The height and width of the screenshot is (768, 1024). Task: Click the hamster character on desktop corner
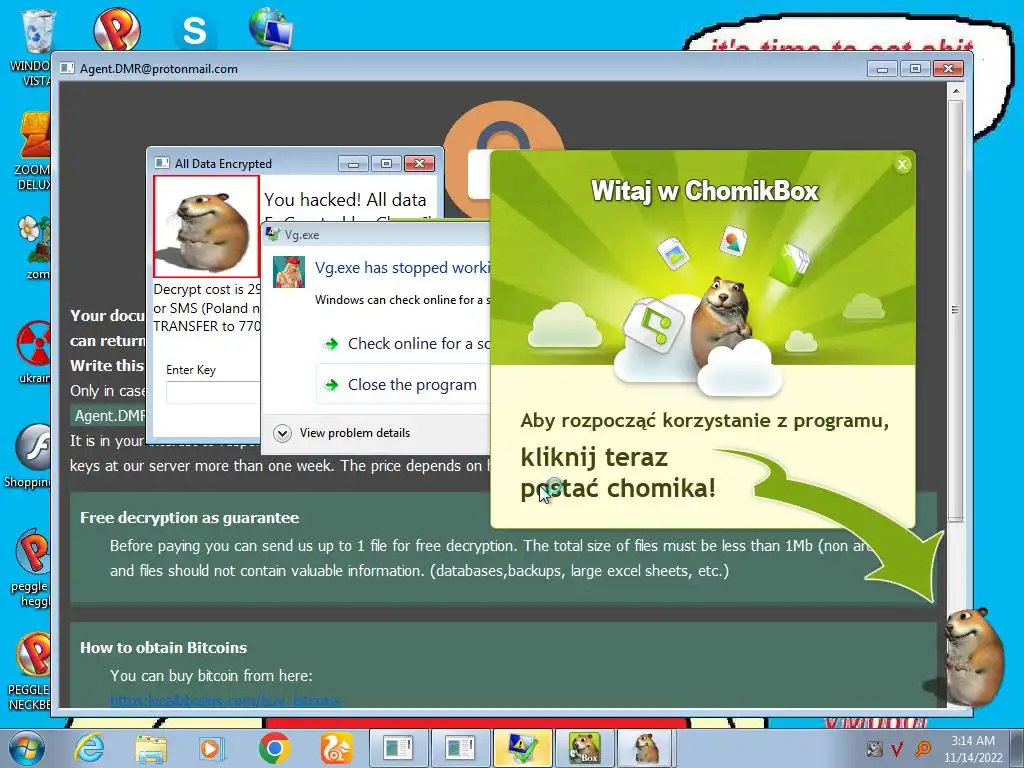click(973, 656)
